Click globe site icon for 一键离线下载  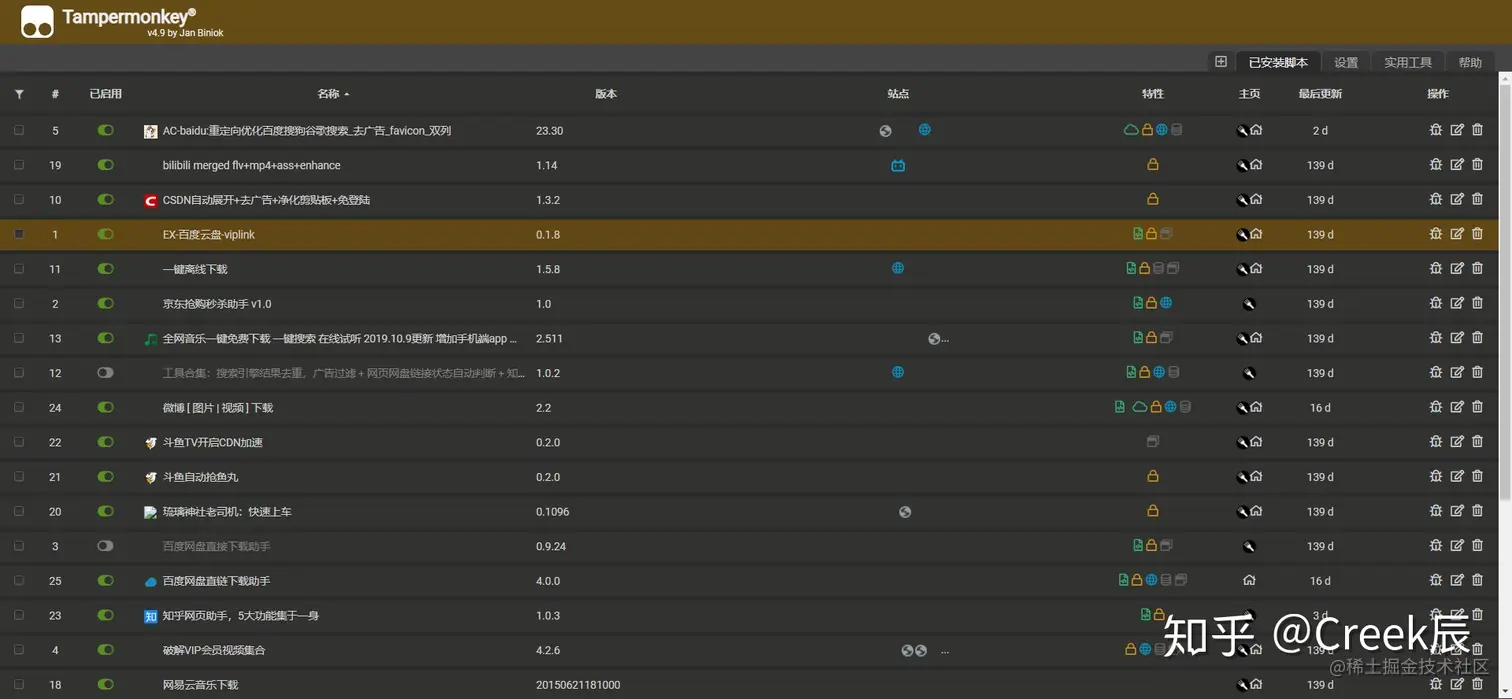click(898, 268)
